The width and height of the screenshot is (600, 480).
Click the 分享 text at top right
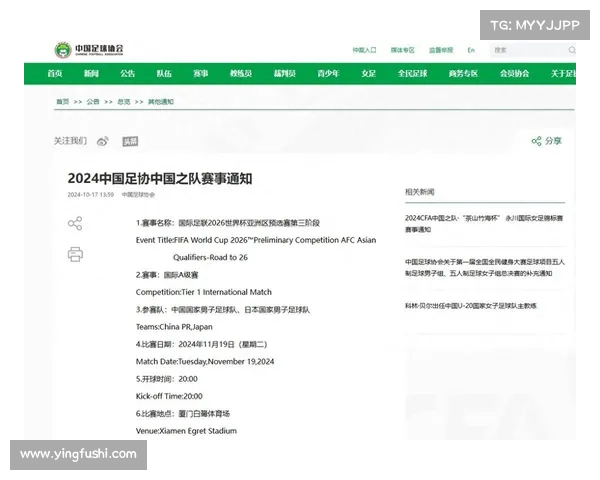click(553, 141)
